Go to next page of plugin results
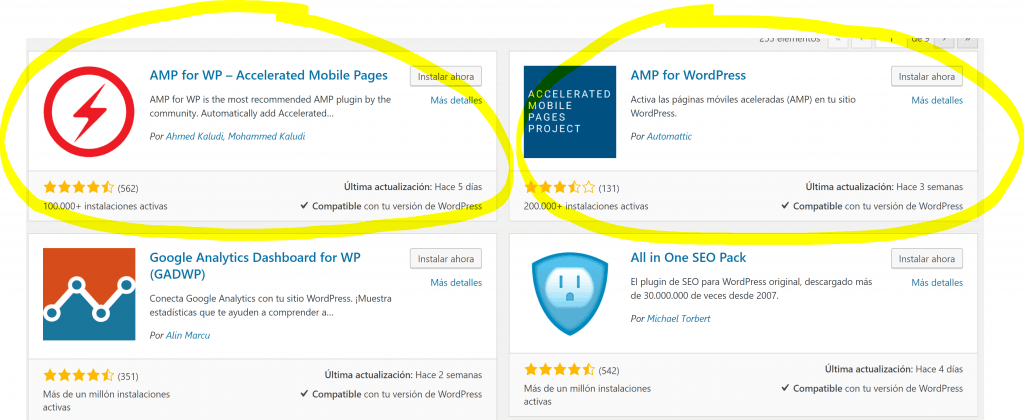The image size is (1024, 420). tap(944, 40)
